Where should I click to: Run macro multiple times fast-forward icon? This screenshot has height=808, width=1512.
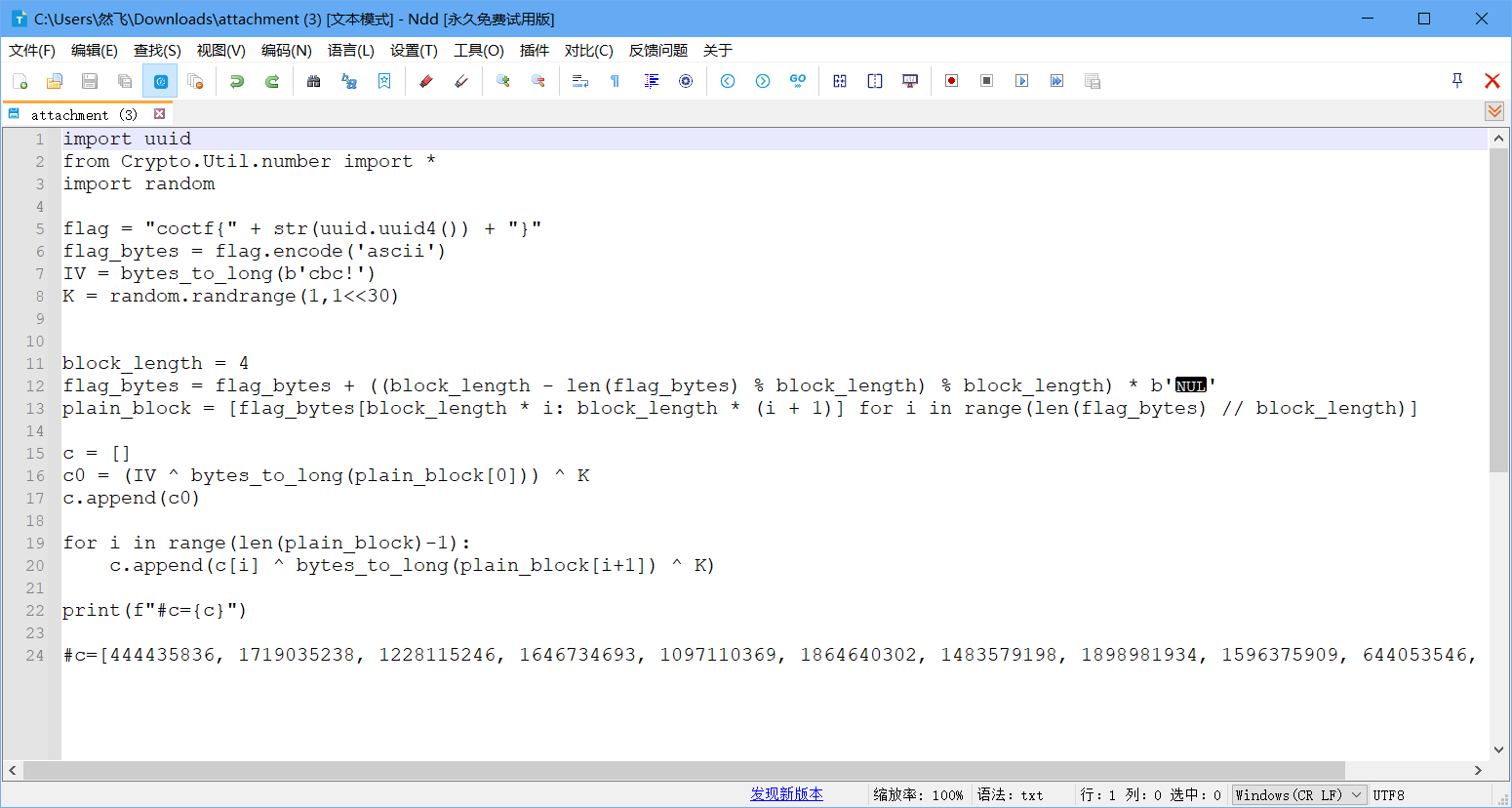(x=1057, y=81)
